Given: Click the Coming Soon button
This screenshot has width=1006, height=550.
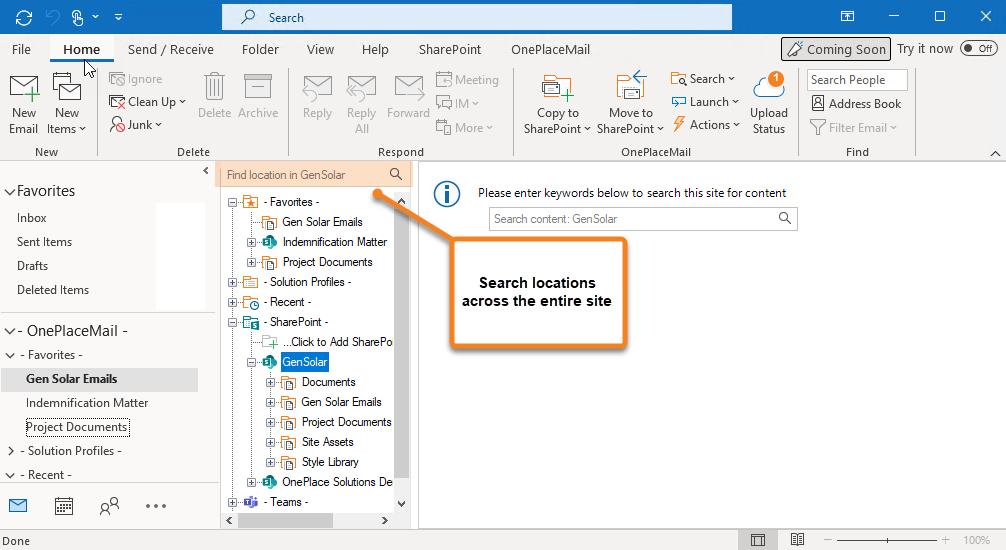Looking at the screenshot, I should click(x=836, y=49).
